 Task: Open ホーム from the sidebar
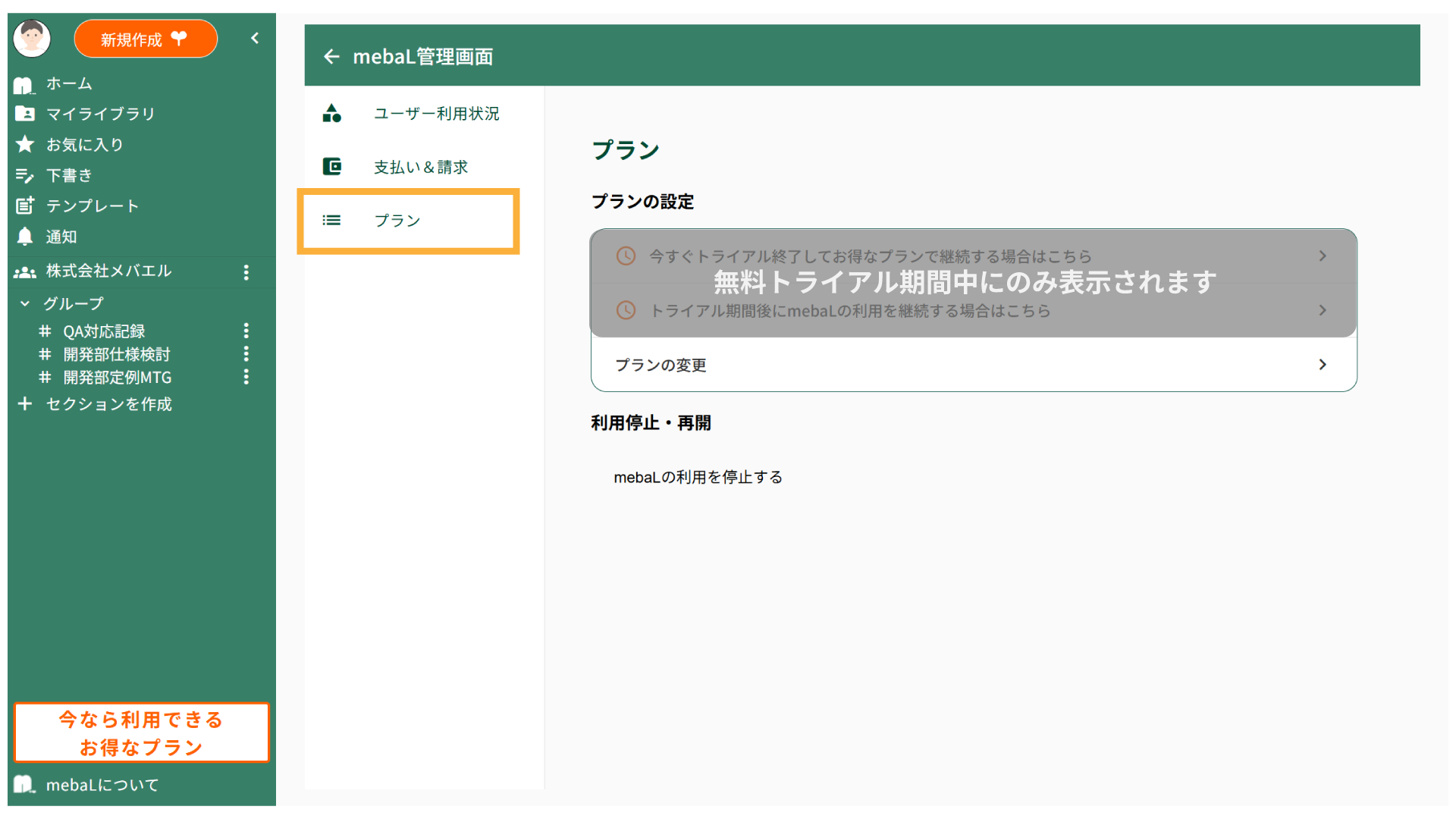(68, 83)
